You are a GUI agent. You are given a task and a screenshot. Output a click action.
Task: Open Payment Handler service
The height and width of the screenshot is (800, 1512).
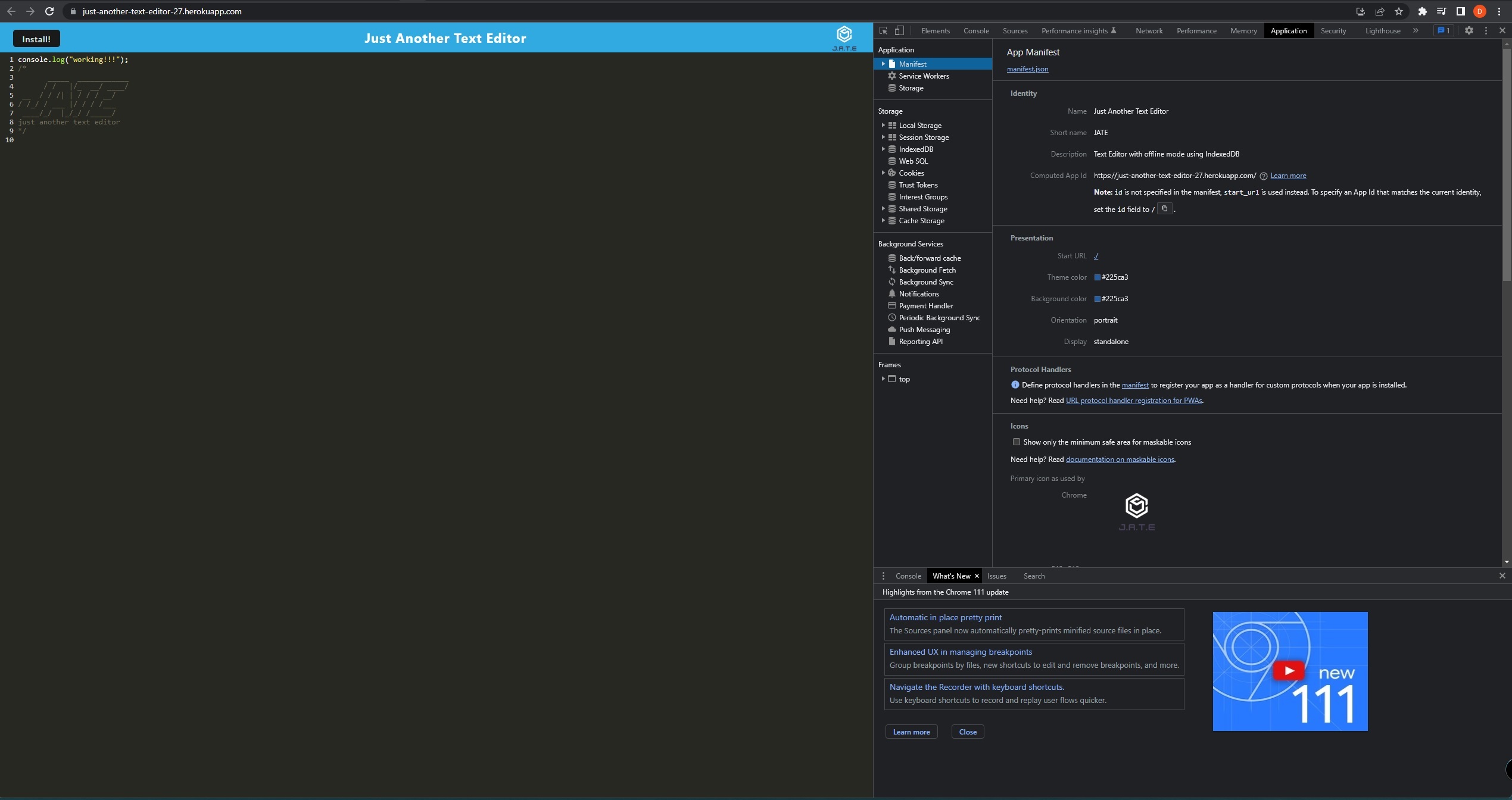tap(925, 306)
